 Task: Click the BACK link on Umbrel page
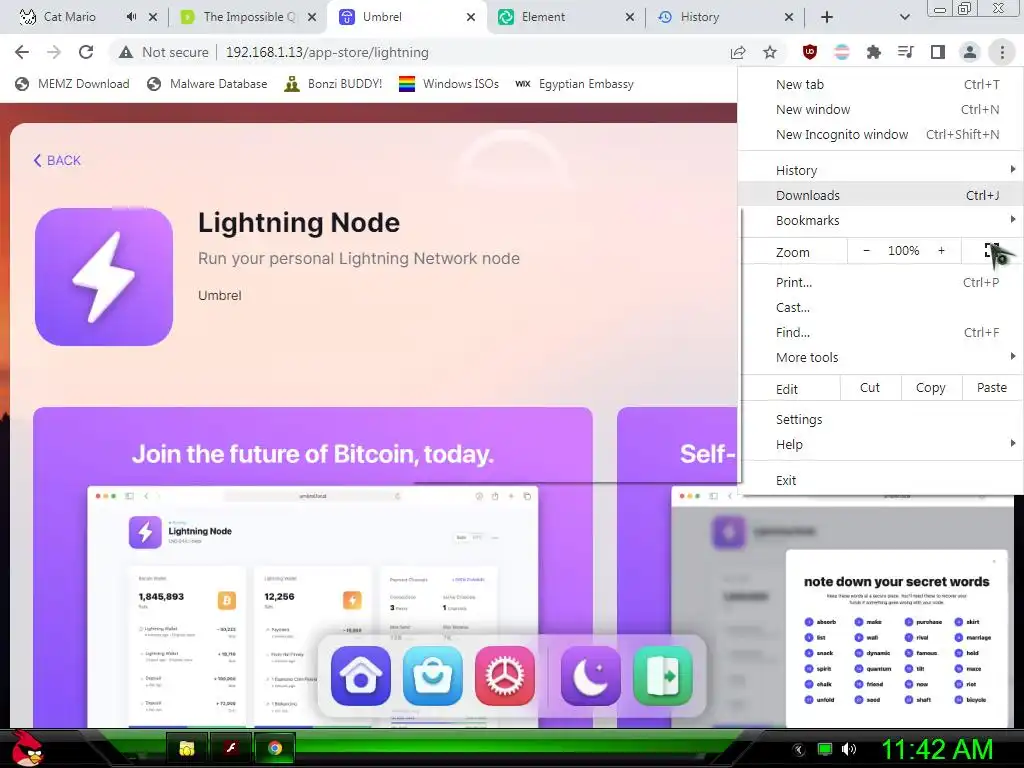coord(57,160)
